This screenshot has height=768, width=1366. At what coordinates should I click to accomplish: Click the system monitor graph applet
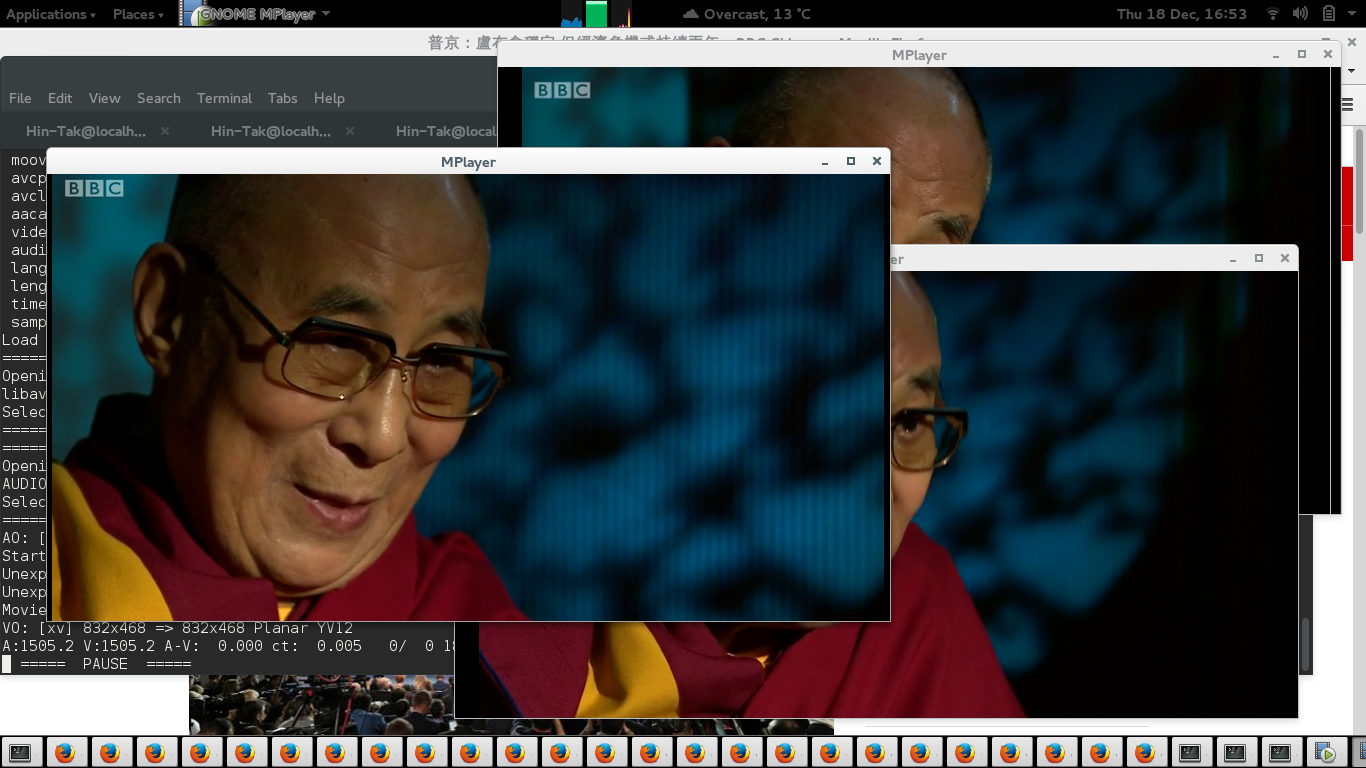point(596,14)
